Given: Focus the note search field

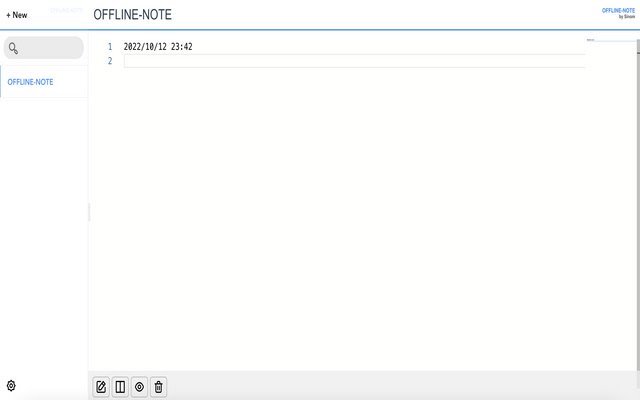Looking at the screenshot, I should 44,48.
